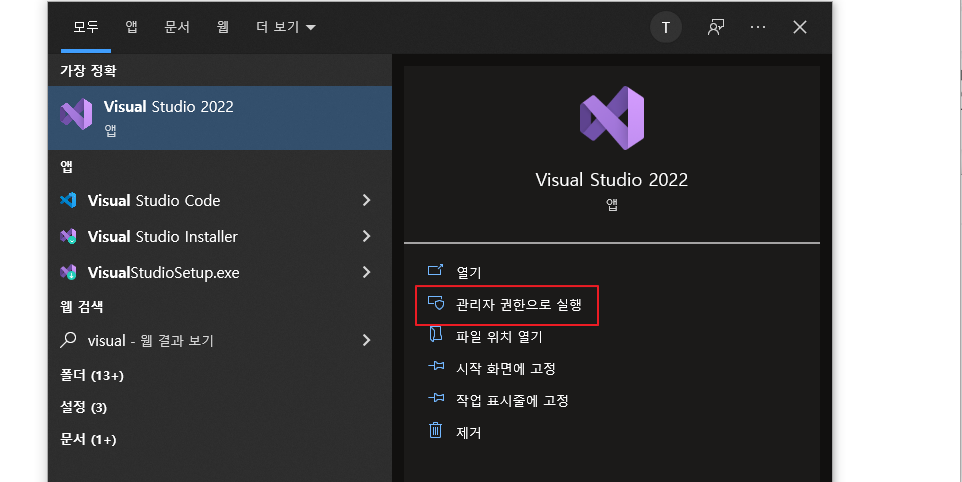Expand the 더 보기 dropdown
962x482 pixels.
pyautogui.click(x=285, y=27)
